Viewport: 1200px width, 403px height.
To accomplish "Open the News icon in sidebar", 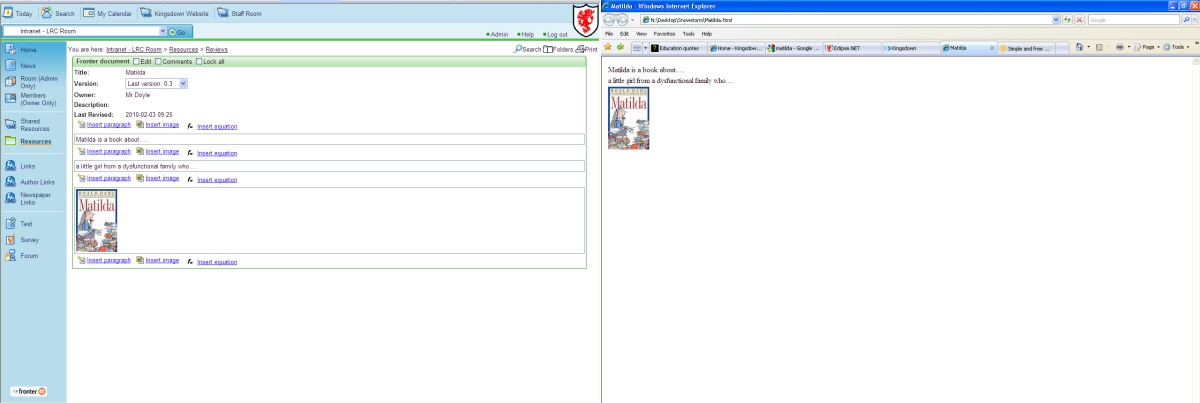I will tap(11, 66).
